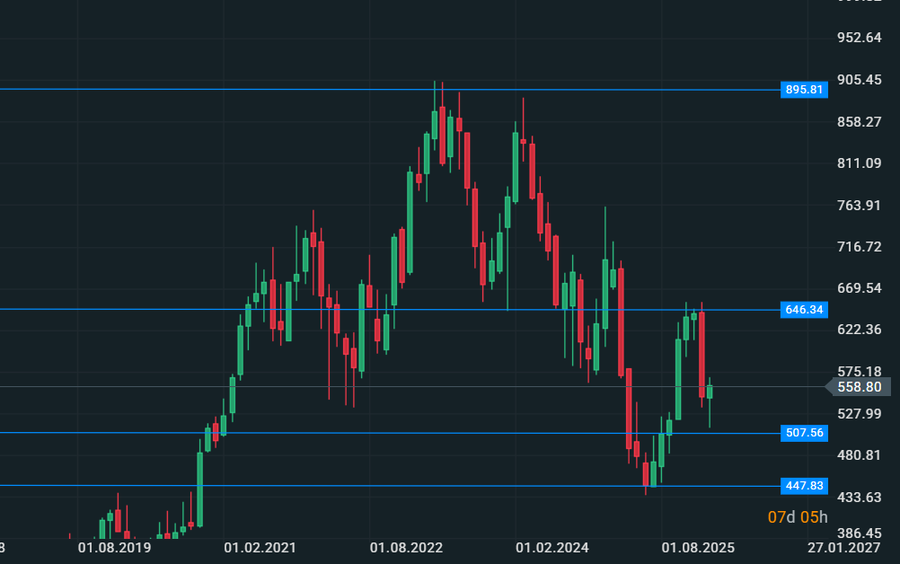Select the 646.34 horizontal line price label
Screen dimensions: 900x564
(804, 310)
